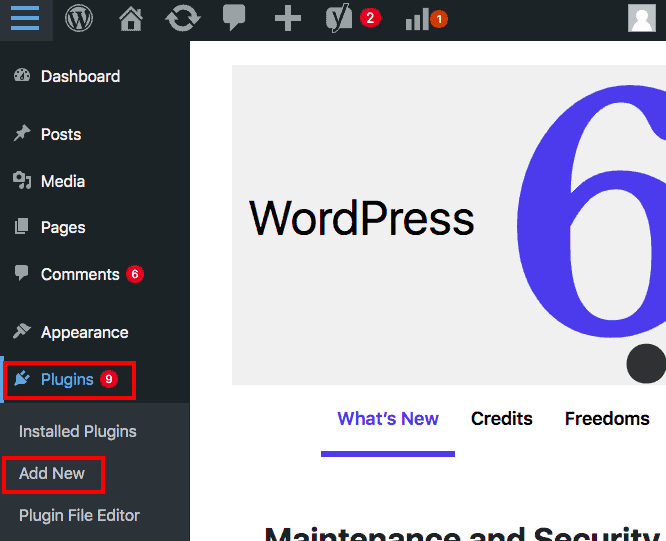Open the Yoast SEO icon in admin bar
Viewport: 666px width, 541px height.
pyautogui.click(x=339, y=18)
